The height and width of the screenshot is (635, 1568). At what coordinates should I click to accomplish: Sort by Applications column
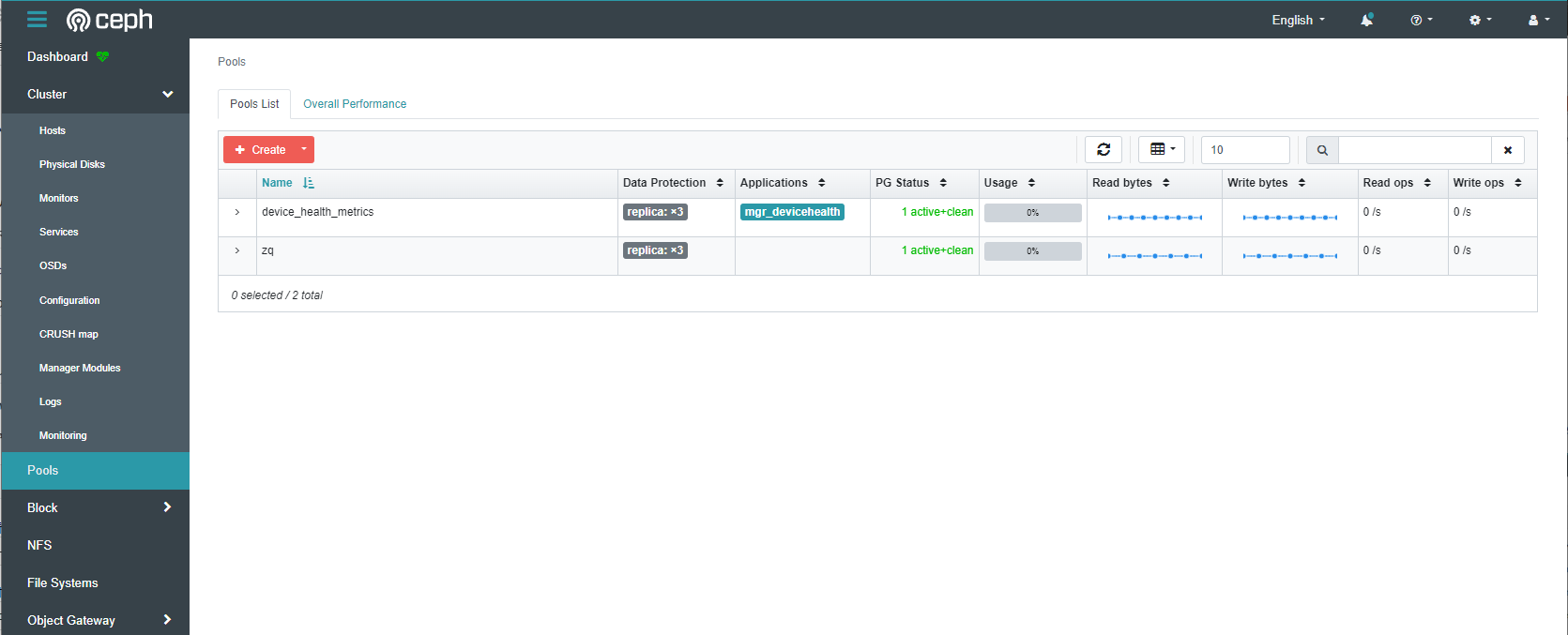pos(821,183)
